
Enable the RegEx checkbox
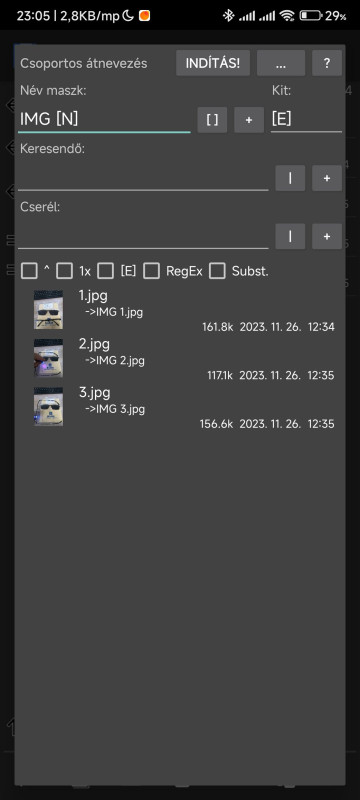coord(151,271)
